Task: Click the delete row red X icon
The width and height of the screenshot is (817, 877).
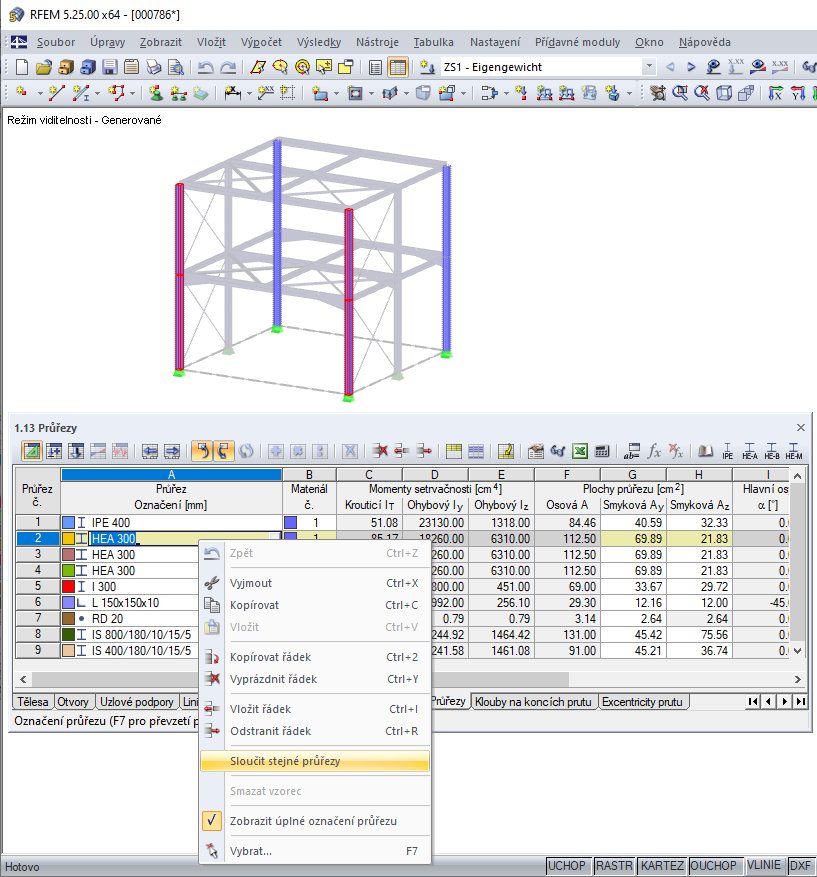Action: click(380, 451)
